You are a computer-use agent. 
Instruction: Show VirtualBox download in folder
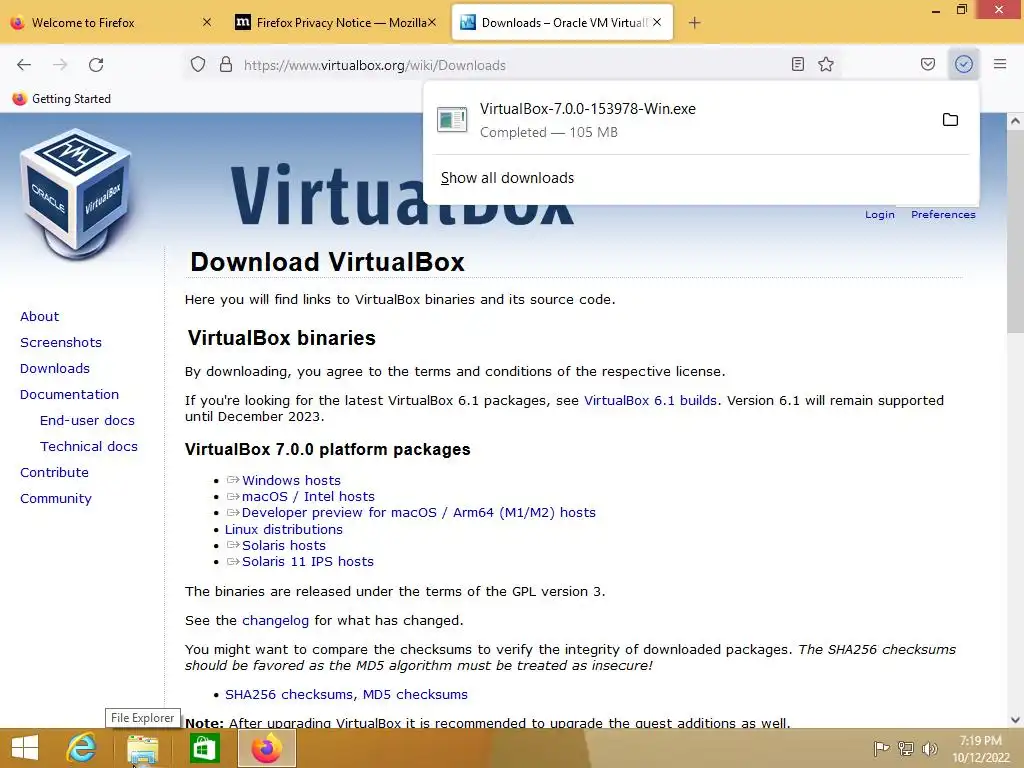[950, 120]
